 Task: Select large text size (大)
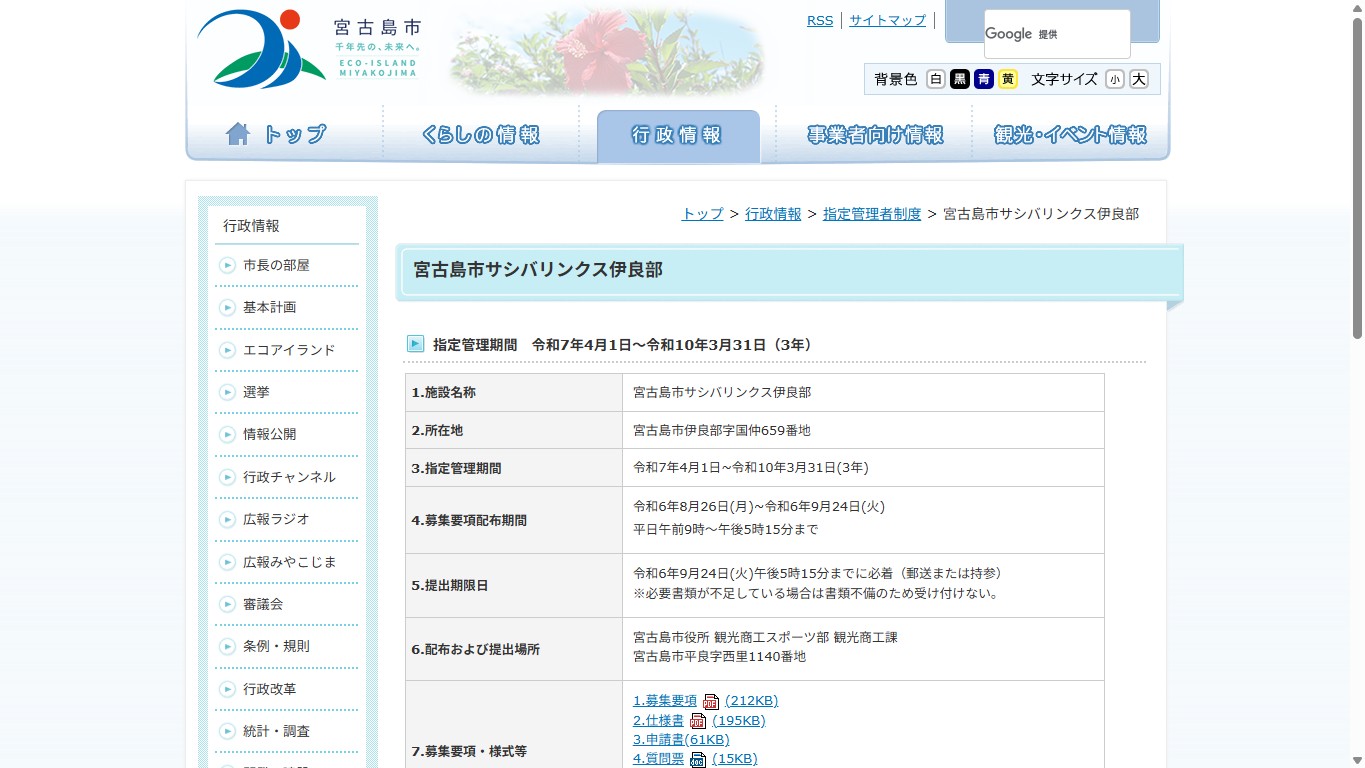[1139, 79]
